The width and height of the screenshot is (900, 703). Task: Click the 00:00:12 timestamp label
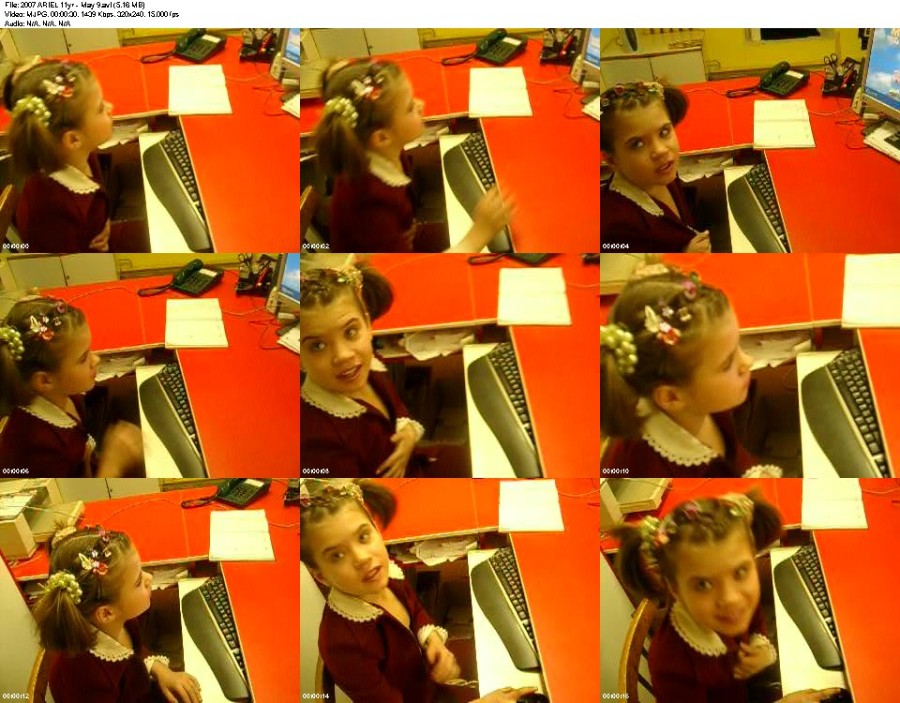(x=15, y=697)
